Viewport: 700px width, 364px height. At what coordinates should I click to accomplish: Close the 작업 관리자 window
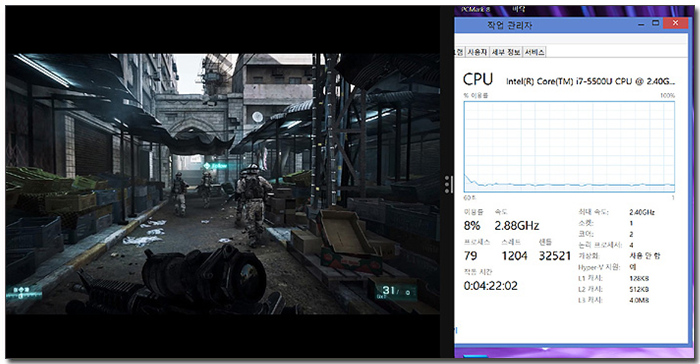click(x=675, y=23)
